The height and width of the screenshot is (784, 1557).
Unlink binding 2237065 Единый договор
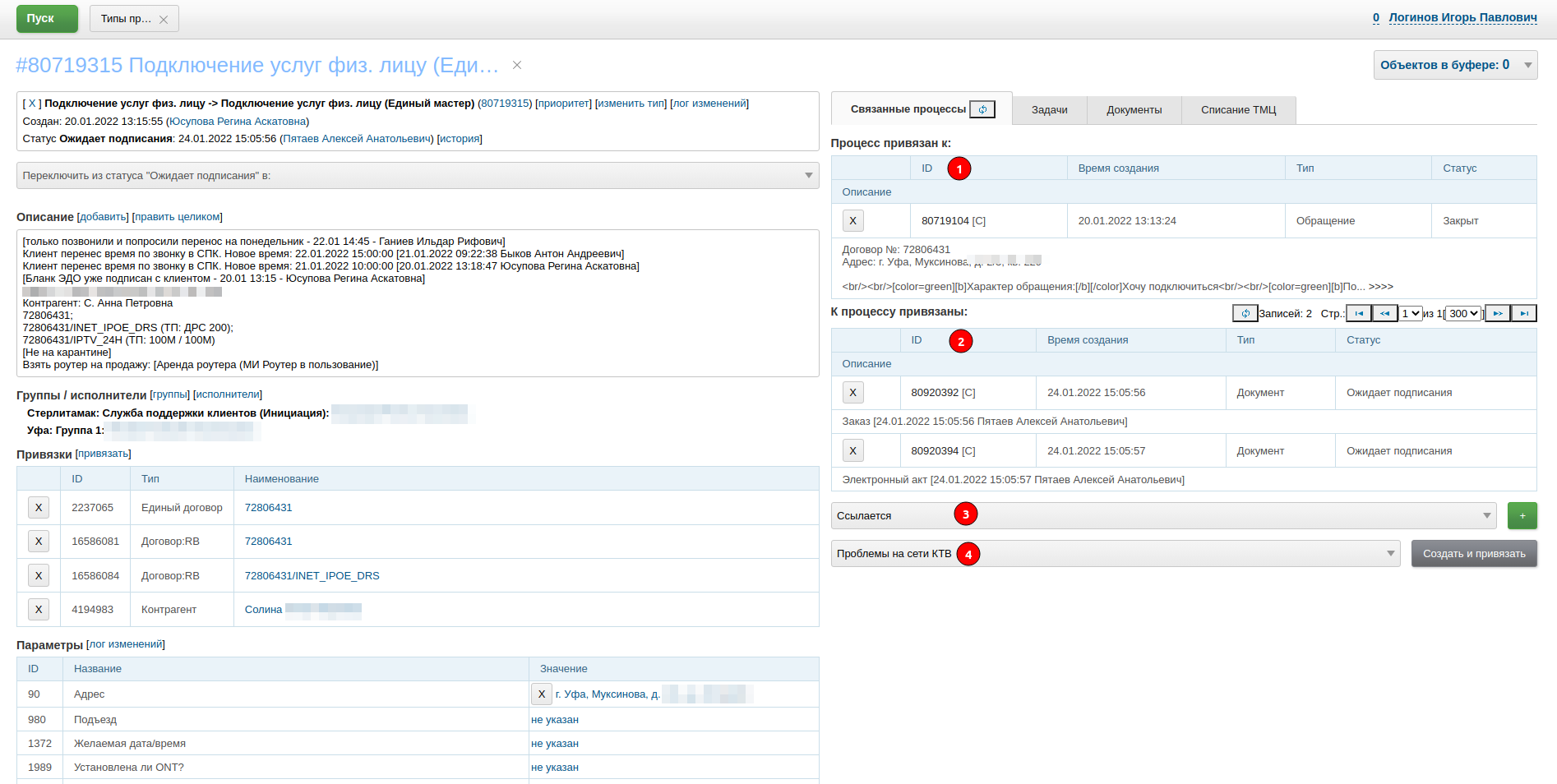pyautogui.click(x=39, y=507)
